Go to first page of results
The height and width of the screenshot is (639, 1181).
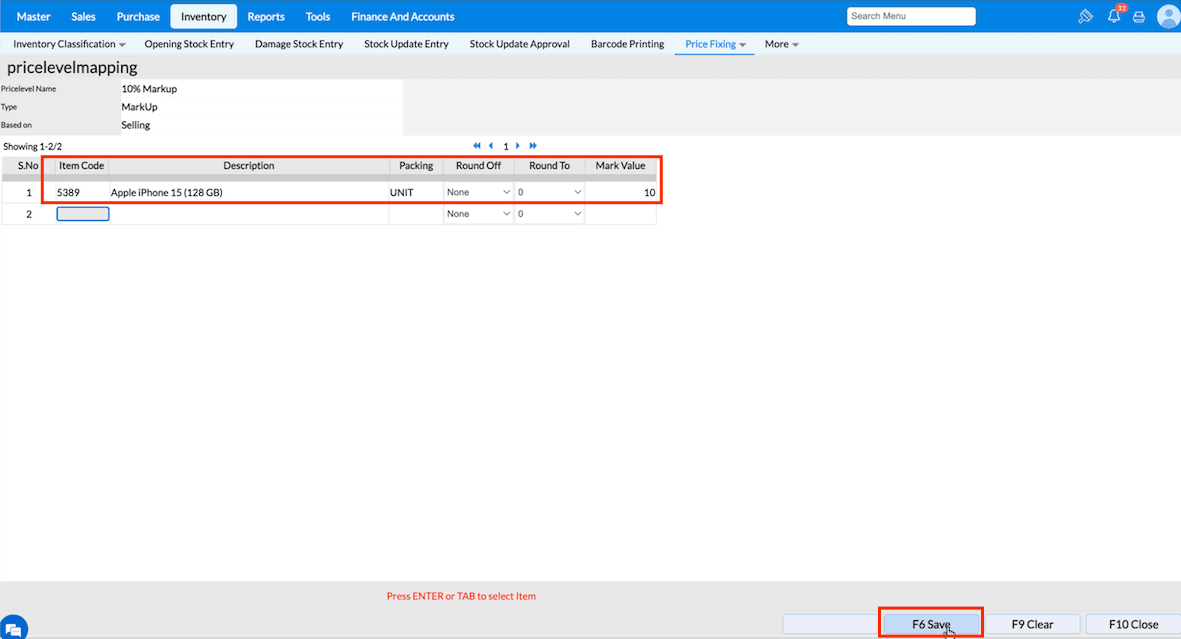tap(477, 145)
